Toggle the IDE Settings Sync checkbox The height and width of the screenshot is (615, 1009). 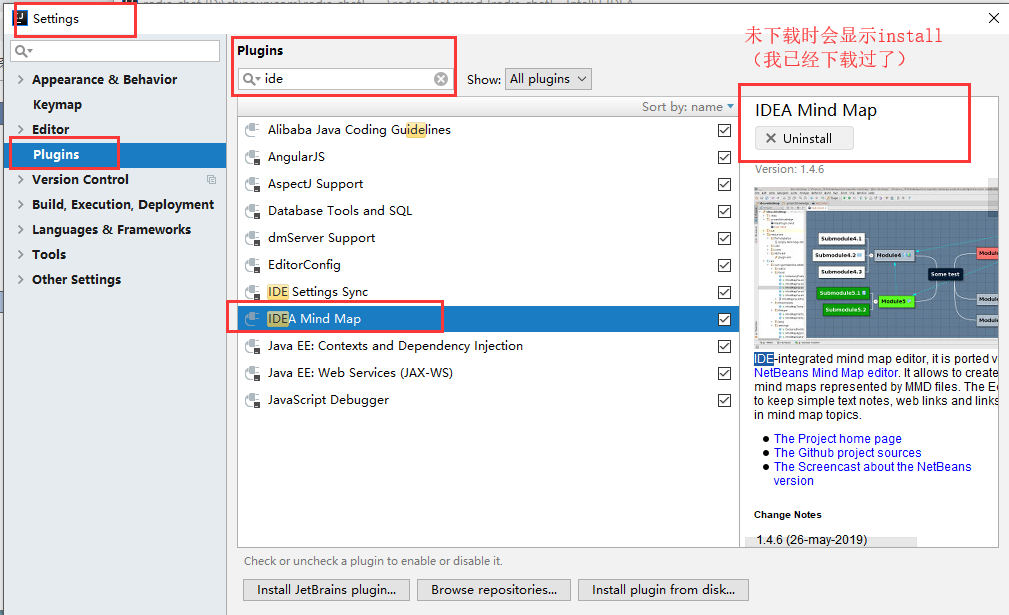click(725, 293)
